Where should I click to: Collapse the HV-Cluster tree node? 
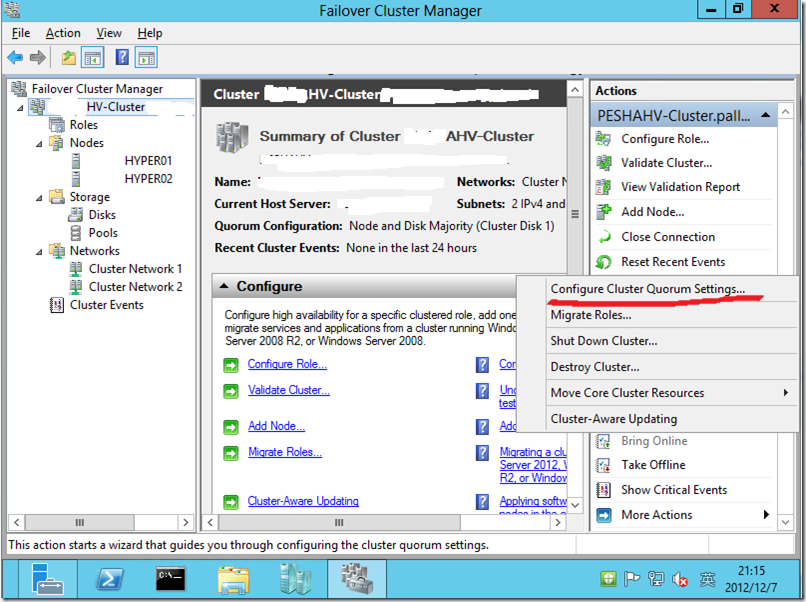[x=20, y=108]
